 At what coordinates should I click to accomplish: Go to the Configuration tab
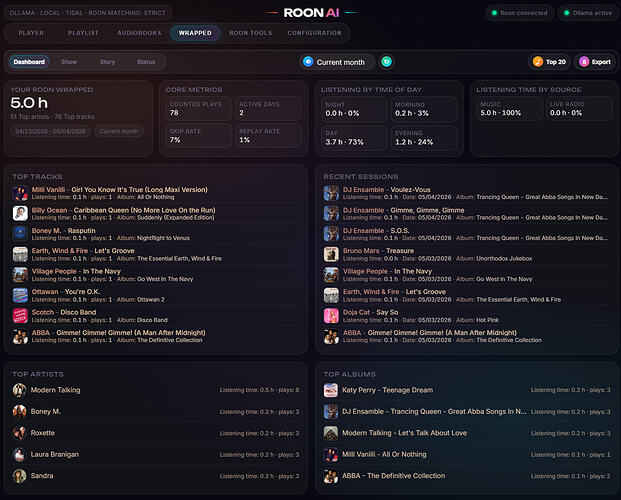314,33
